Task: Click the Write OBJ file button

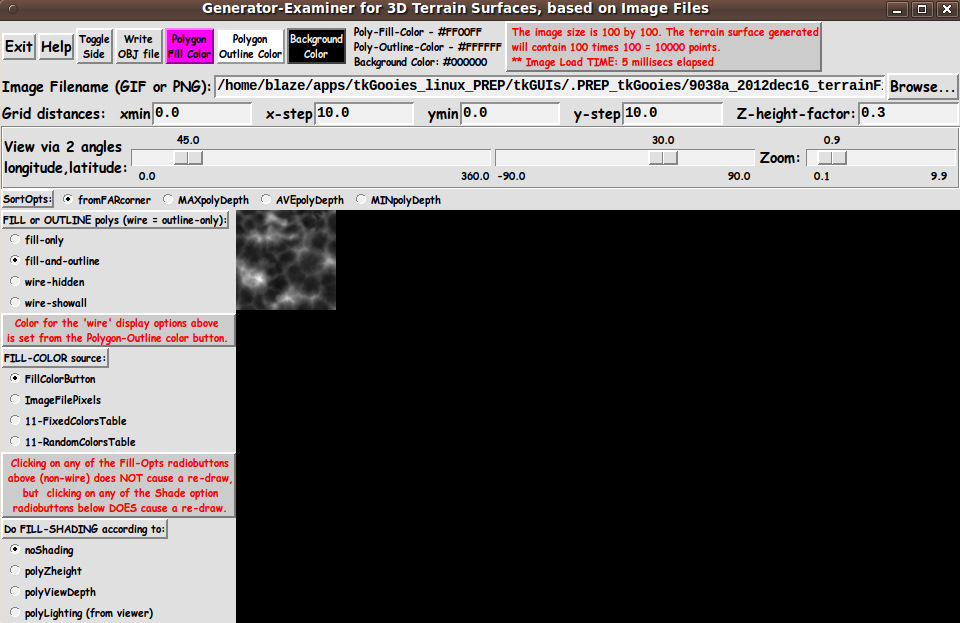Action: pos(138,47)
